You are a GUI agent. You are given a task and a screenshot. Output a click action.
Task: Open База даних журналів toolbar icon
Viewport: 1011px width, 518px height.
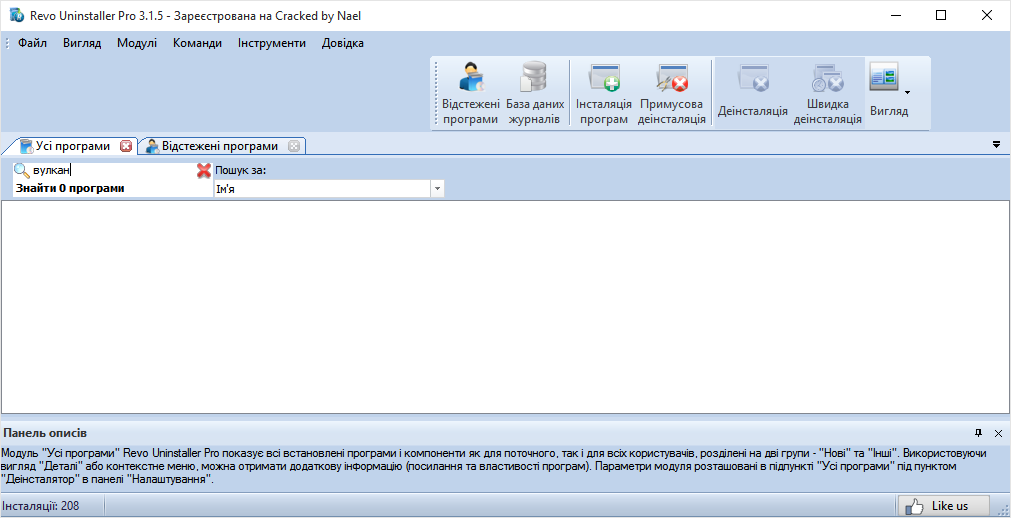coord(534,93)
